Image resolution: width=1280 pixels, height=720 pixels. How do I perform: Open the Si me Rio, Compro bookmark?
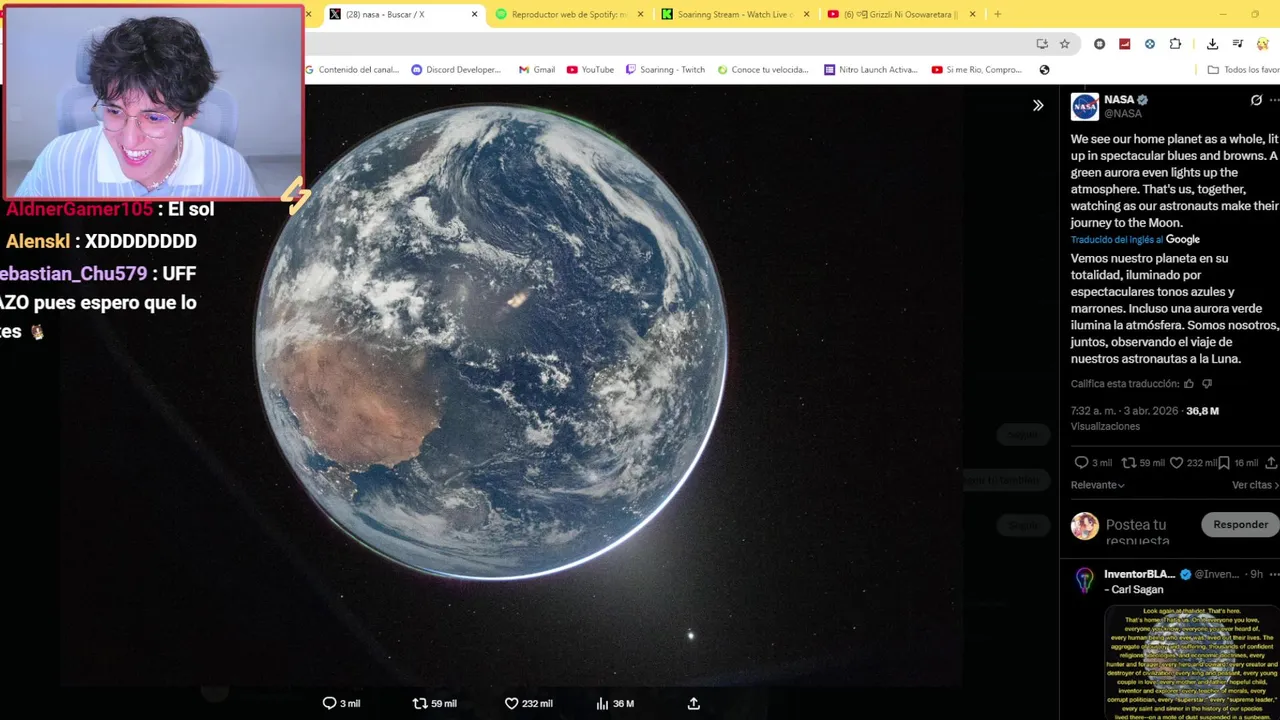coord(977,70)
